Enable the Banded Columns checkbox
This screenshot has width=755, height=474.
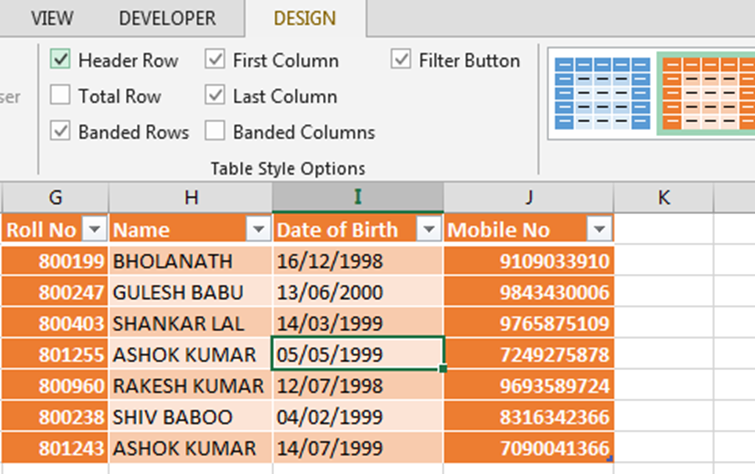215,132
